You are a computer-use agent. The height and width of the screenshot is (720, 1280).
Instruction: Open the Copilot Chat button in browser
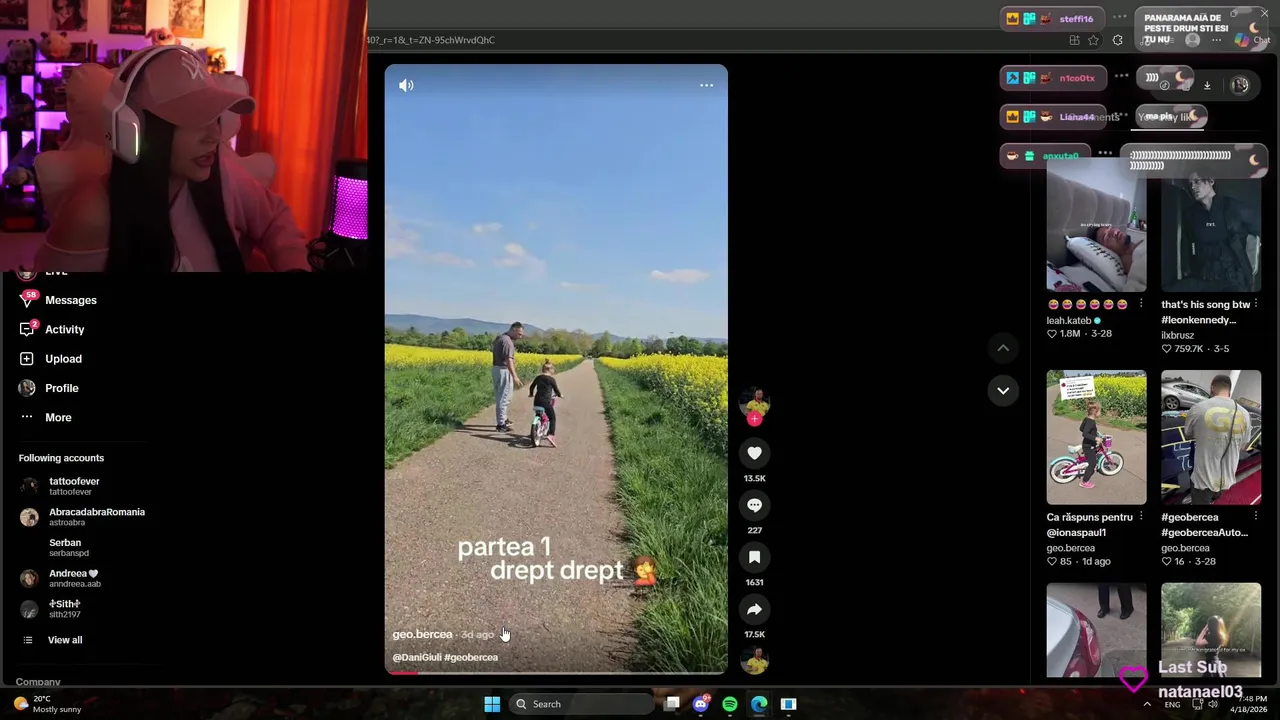pos(1251,40)
